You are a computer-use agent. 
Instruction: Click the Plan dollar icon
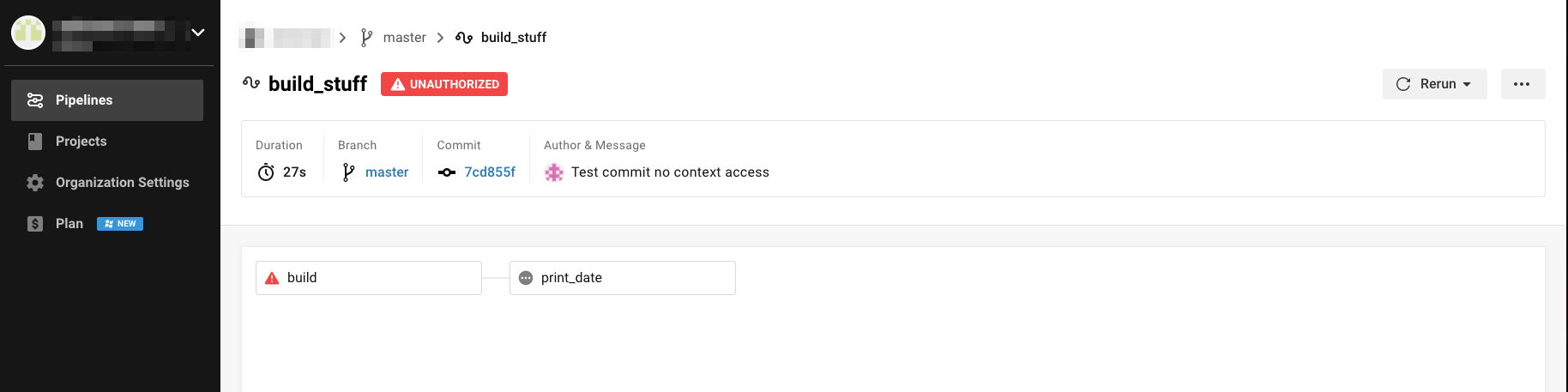pos(35,224)
